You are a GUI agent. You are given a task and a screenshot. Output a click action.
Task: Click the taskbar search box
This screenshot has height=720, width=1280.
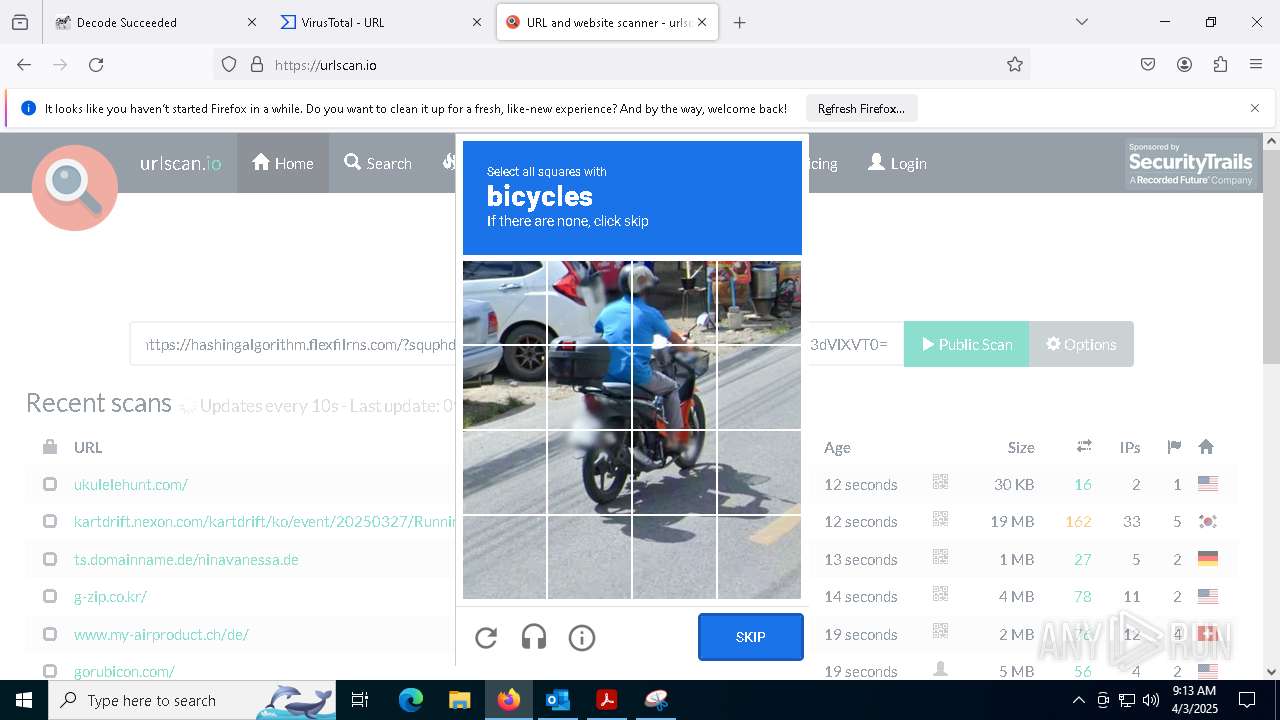(x=192, y=700)
